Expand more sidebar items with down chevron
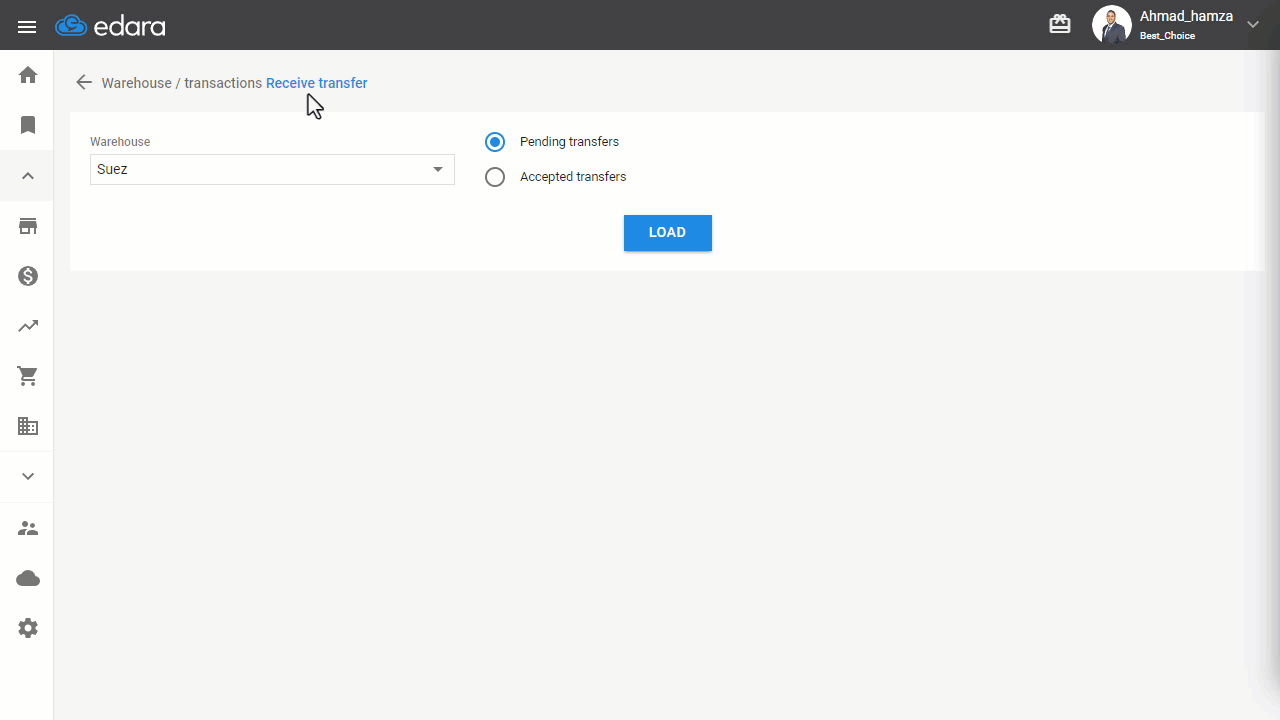Viewport: 1280px width, 720px height. click(x=28, y=476)
